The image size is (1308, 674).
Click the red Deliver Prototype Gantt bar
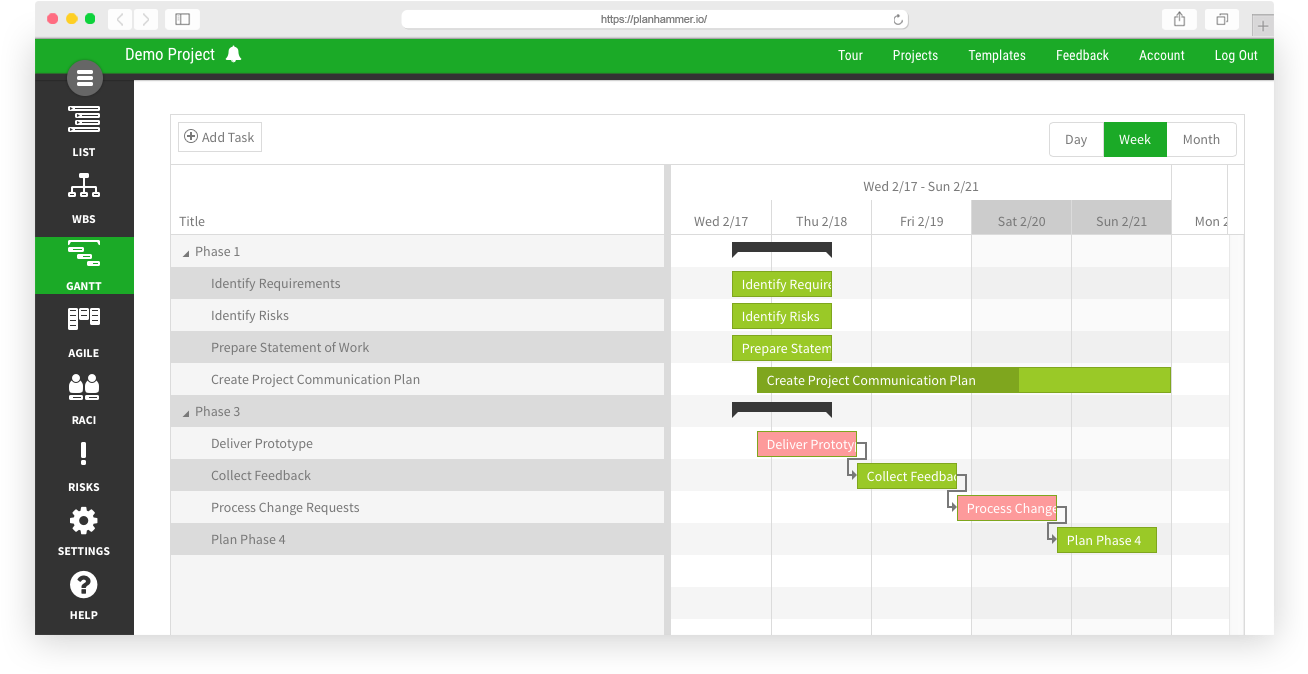pos(807,444)
